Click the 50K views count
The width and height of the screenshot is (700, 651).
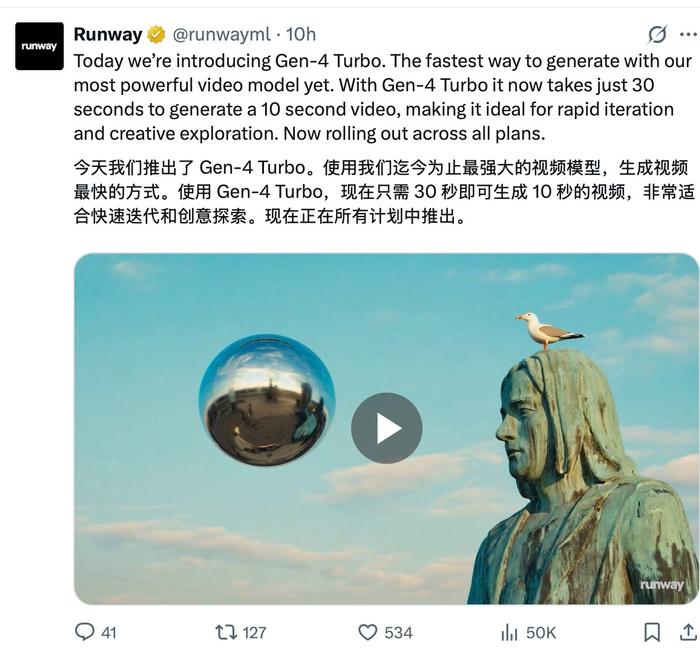point(541,633)
